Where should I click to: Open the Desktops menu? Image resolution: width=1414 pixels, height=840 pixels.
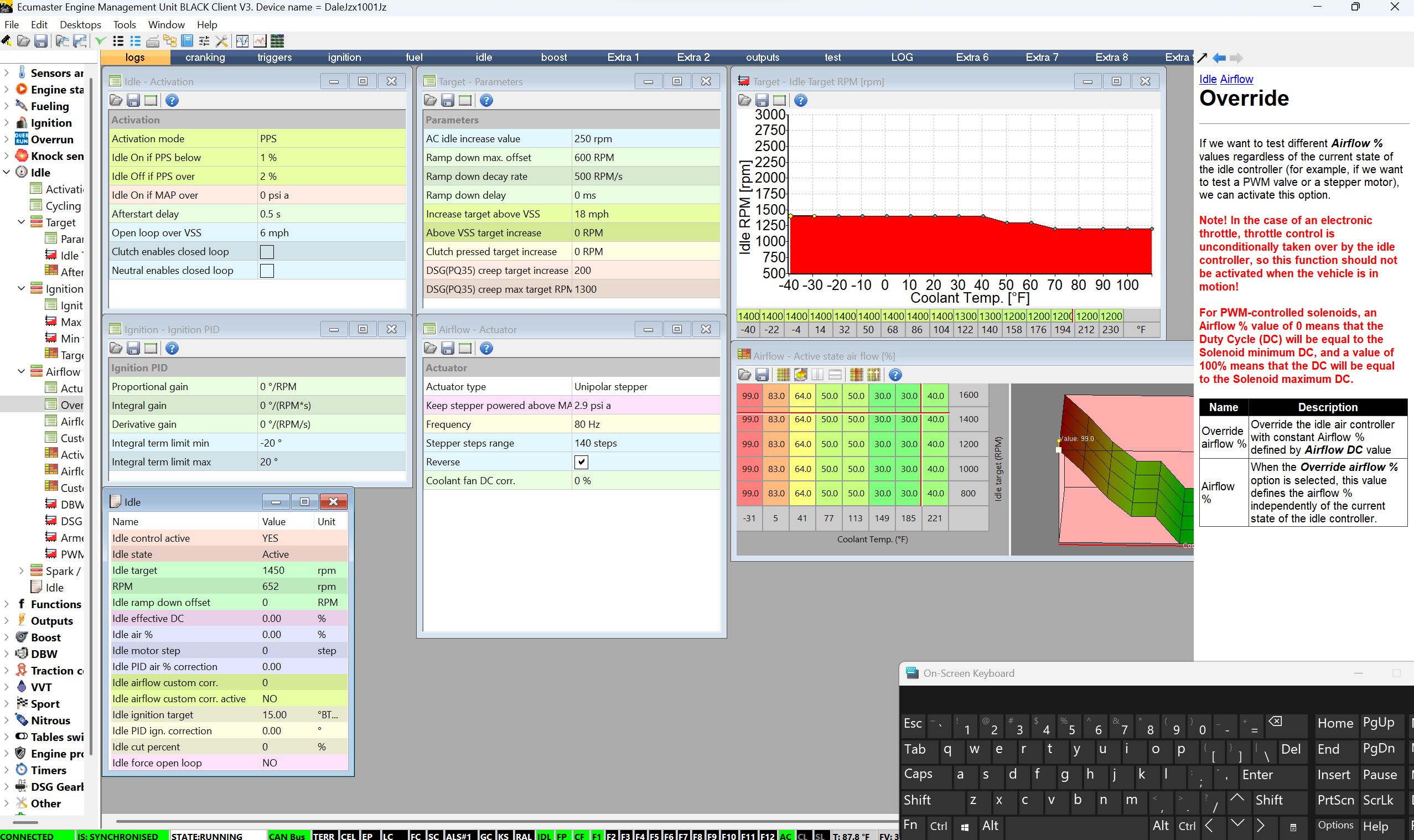pos(80,24)
